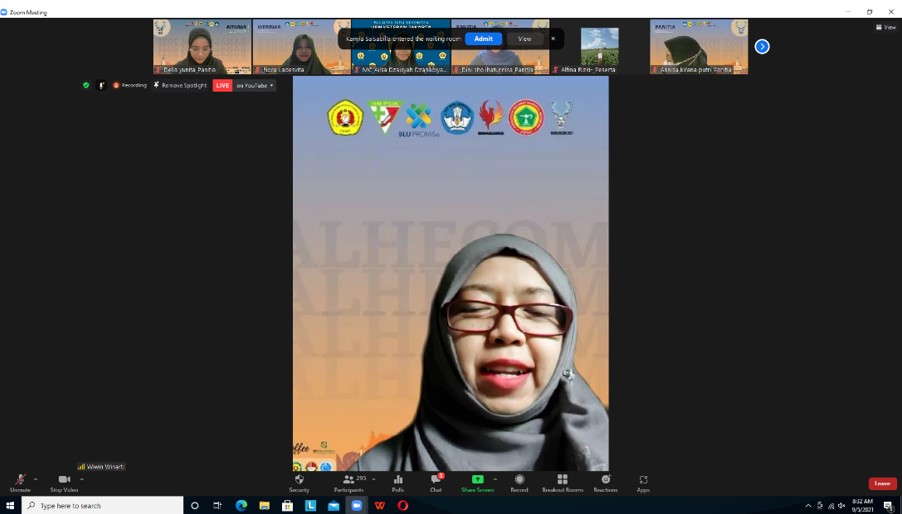
Task: Click the Zoom icon on taskbar
Action: tap(357, 505)
